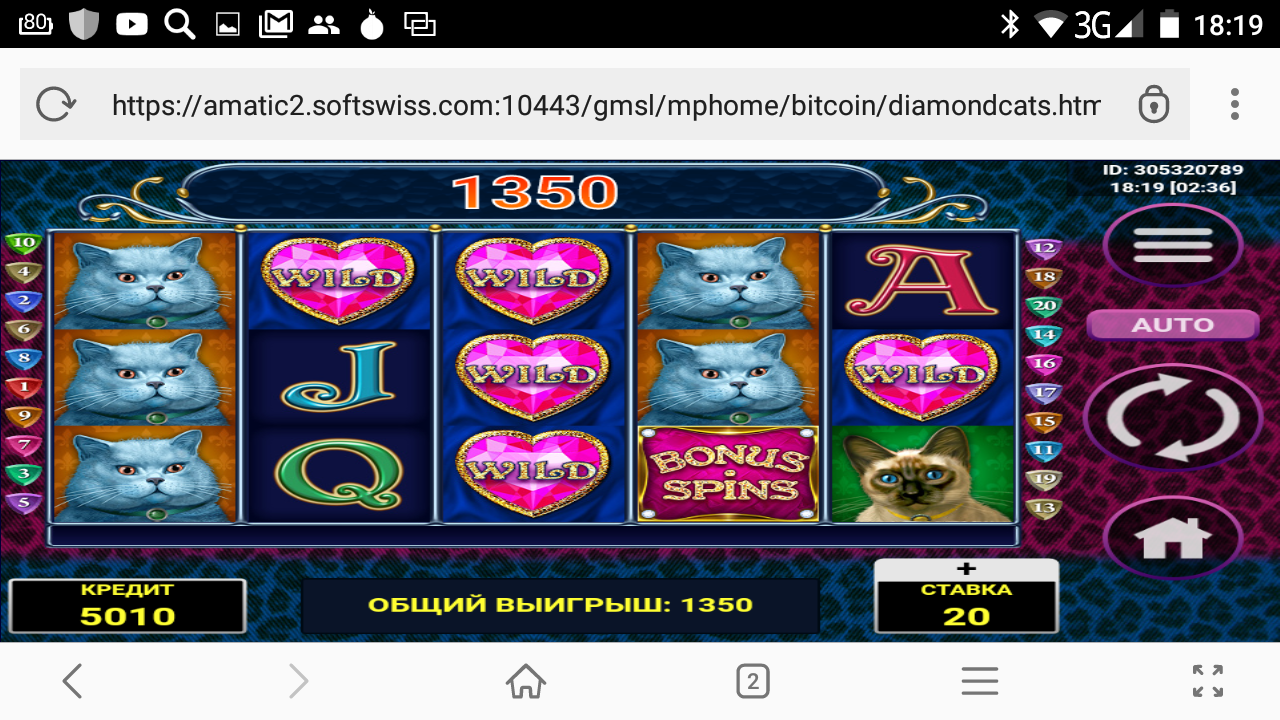Tap the BONUS SPINS symbol
Image resolution: width=1280 pixels, height=720 pixels.
pyautogui.click(x=728, y=474)
